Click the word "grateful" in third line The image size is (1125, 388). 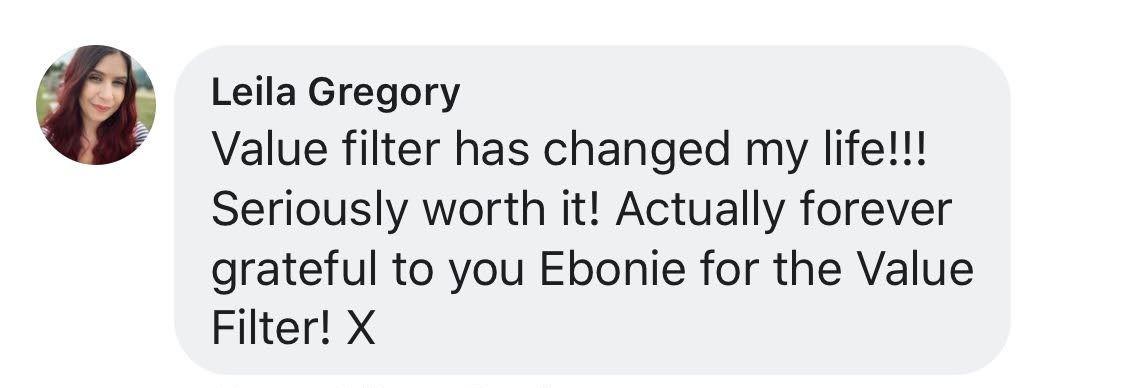pyautogui.click(x=294, y=271)
